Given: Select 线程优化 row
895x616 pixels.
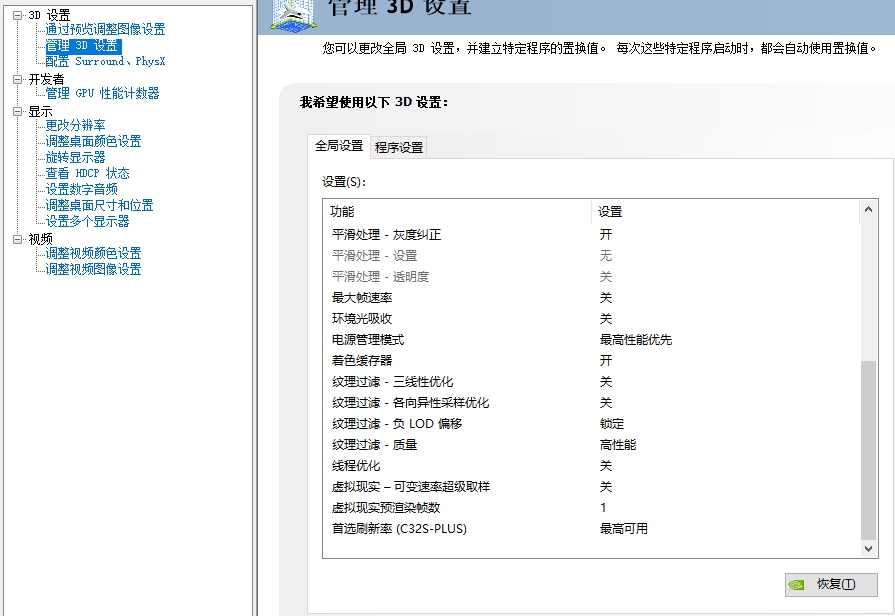Looking at the screenshot, I should pos(591,466).
